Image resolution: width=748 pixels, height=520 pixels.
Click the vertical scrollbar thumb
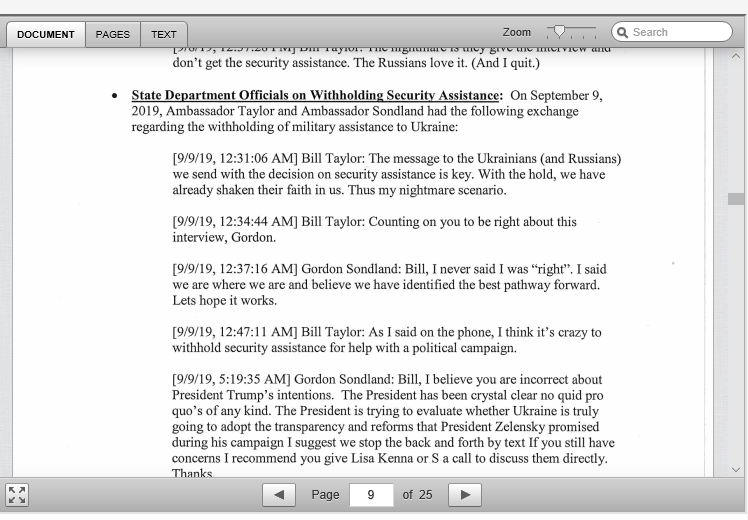tap(736, 199)
